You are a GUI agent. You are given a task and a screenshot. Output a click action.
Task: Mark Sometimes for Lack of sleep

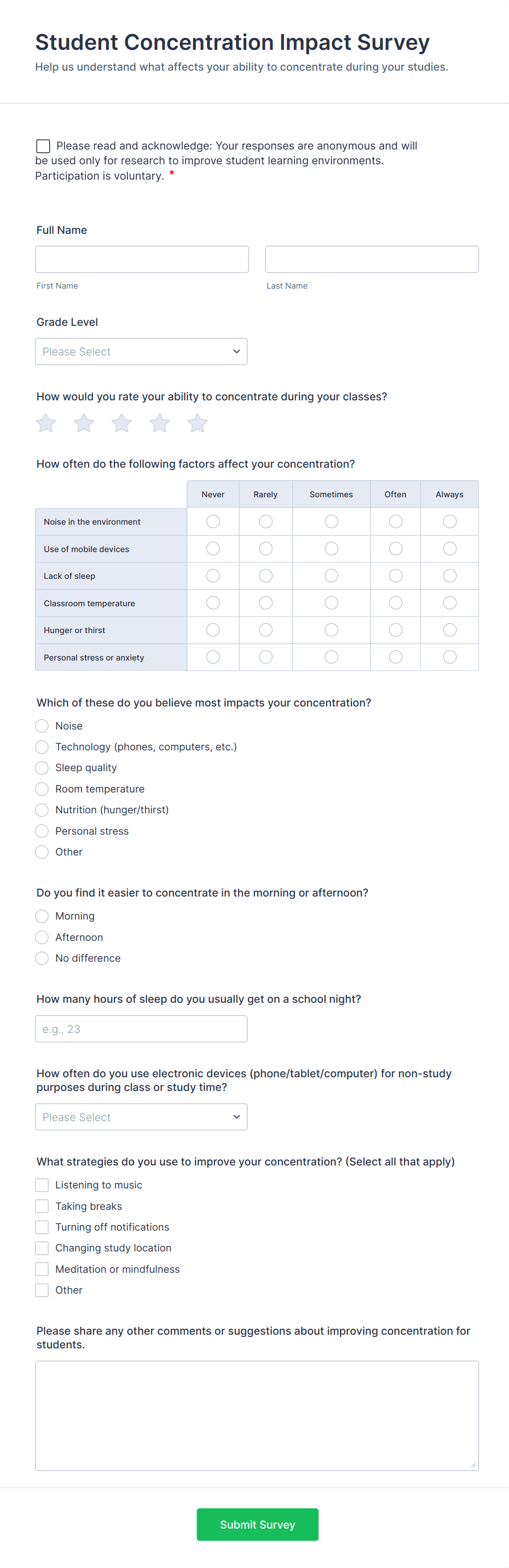click(x=331, y=575)
